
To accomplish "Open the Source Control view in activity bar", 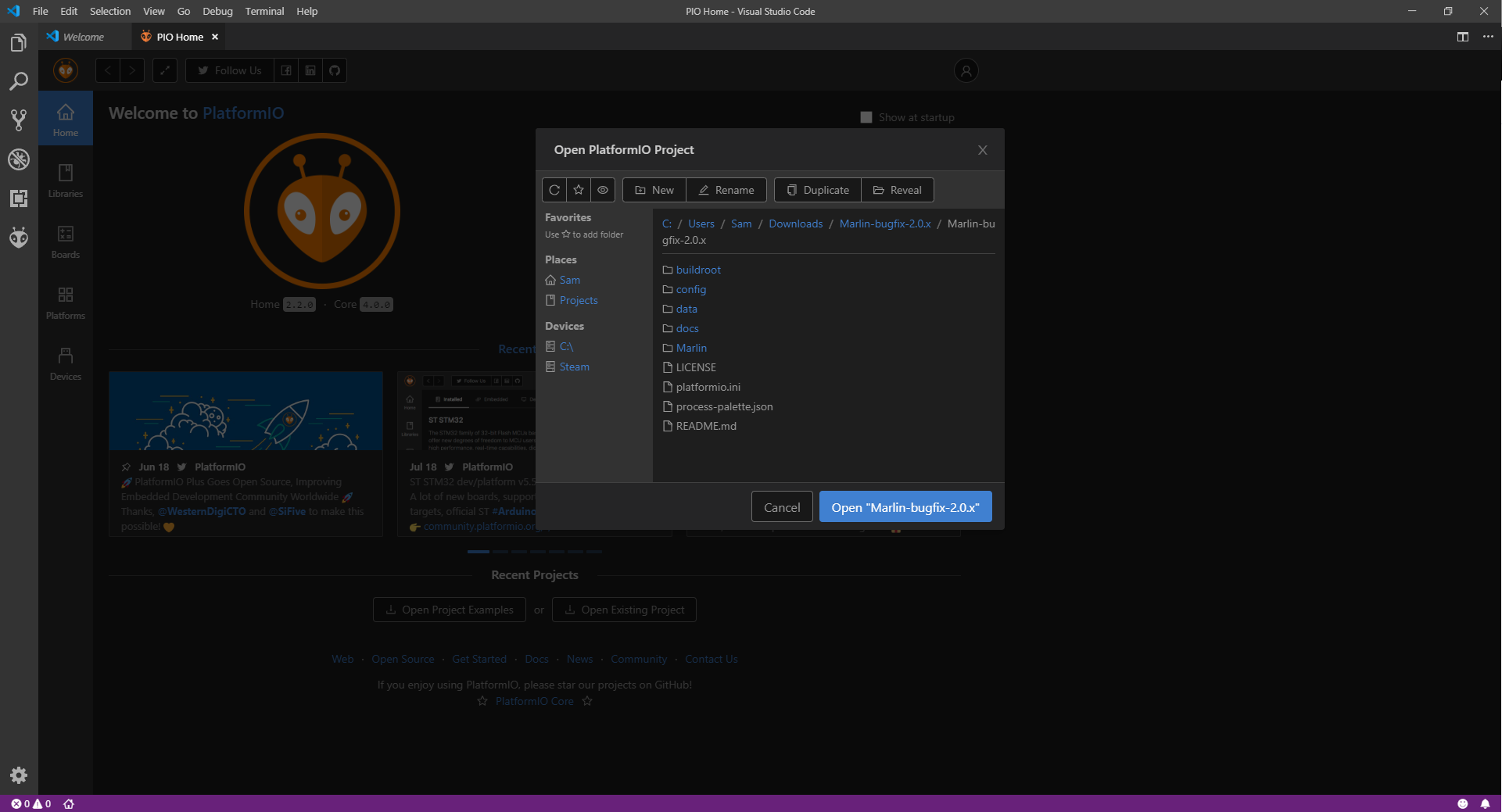I will pyautogui.click(x=19, y=120).
